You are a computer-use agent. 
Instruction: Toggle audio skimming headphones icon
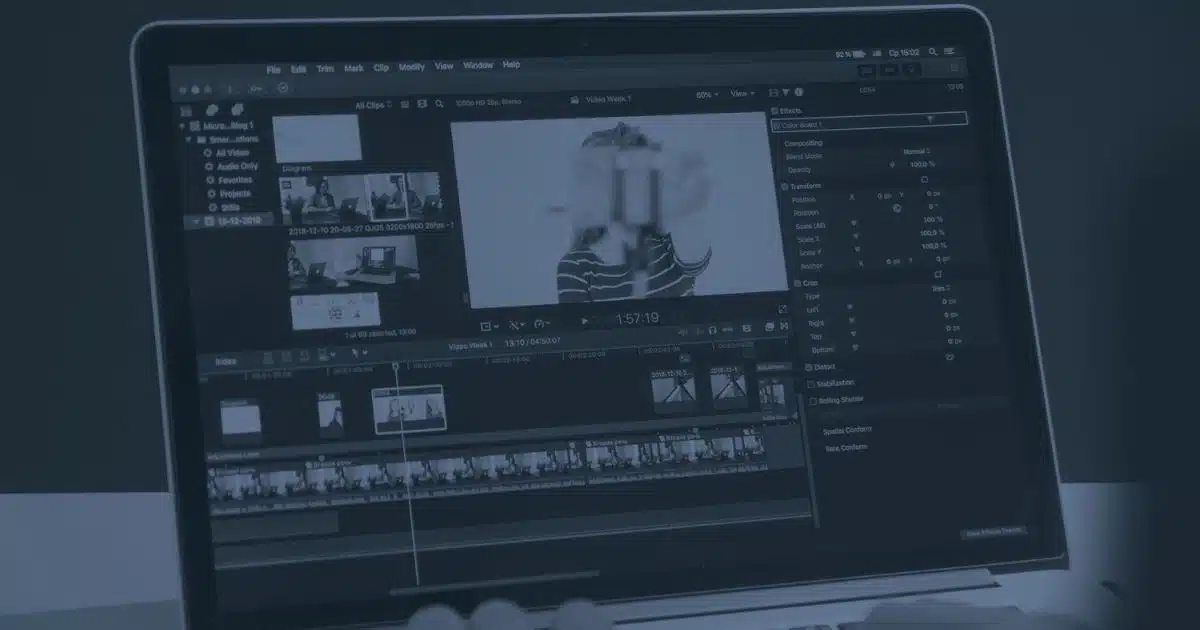click(x=712, y=329)
